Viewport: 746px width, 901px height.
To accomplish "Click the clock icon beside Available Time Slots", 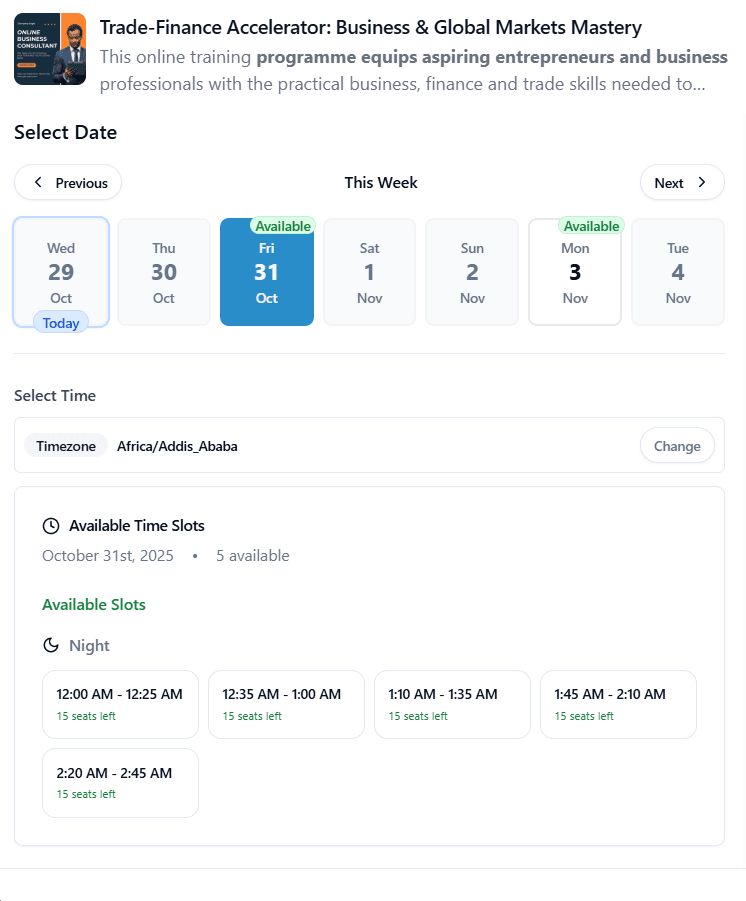I will coord(51,525).
